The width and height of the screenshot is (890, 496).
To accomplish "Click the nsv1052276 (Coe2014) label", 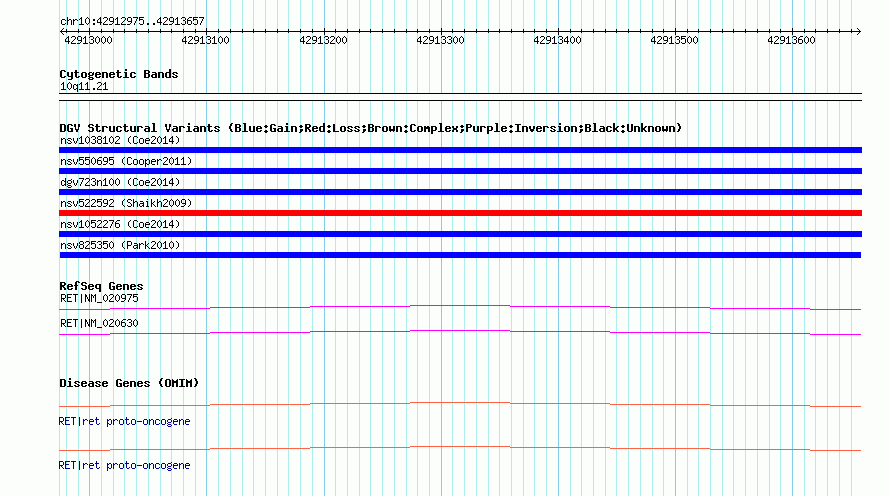I will point(120,224).
